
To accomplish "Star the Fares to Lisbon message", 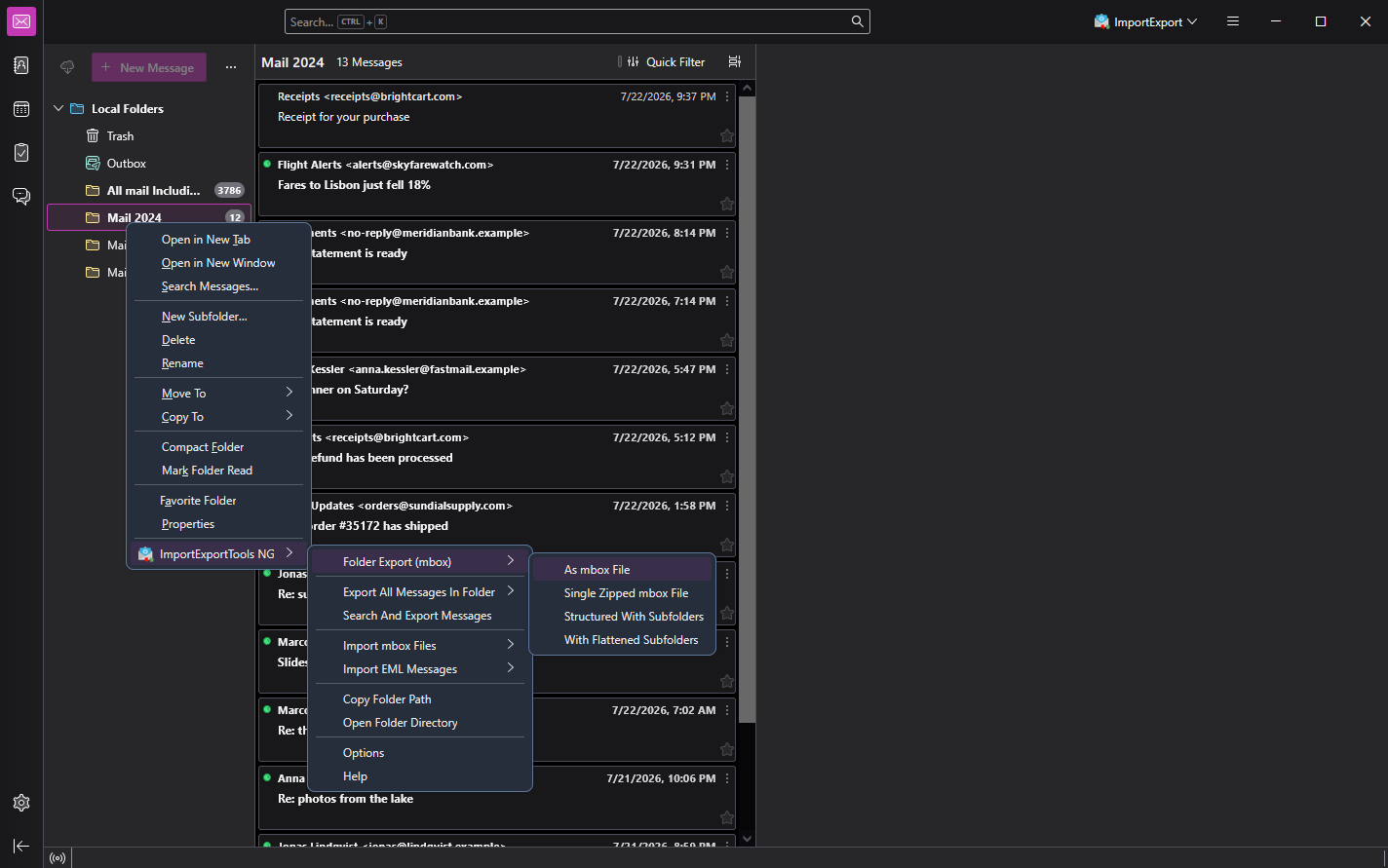I will (726, 204).
